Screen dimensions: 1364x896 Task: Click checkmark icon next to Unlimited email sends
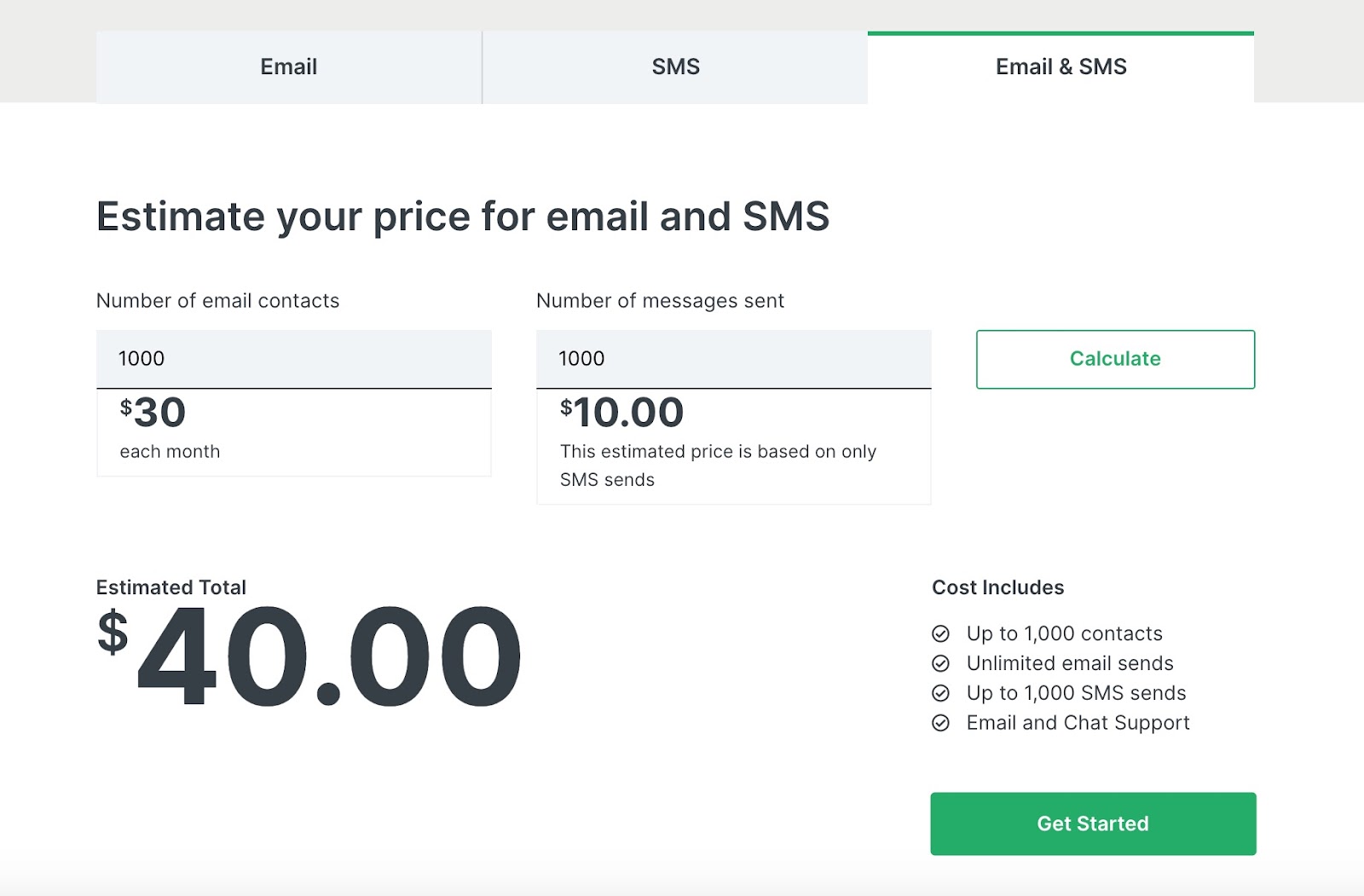(x=940, y=663)
